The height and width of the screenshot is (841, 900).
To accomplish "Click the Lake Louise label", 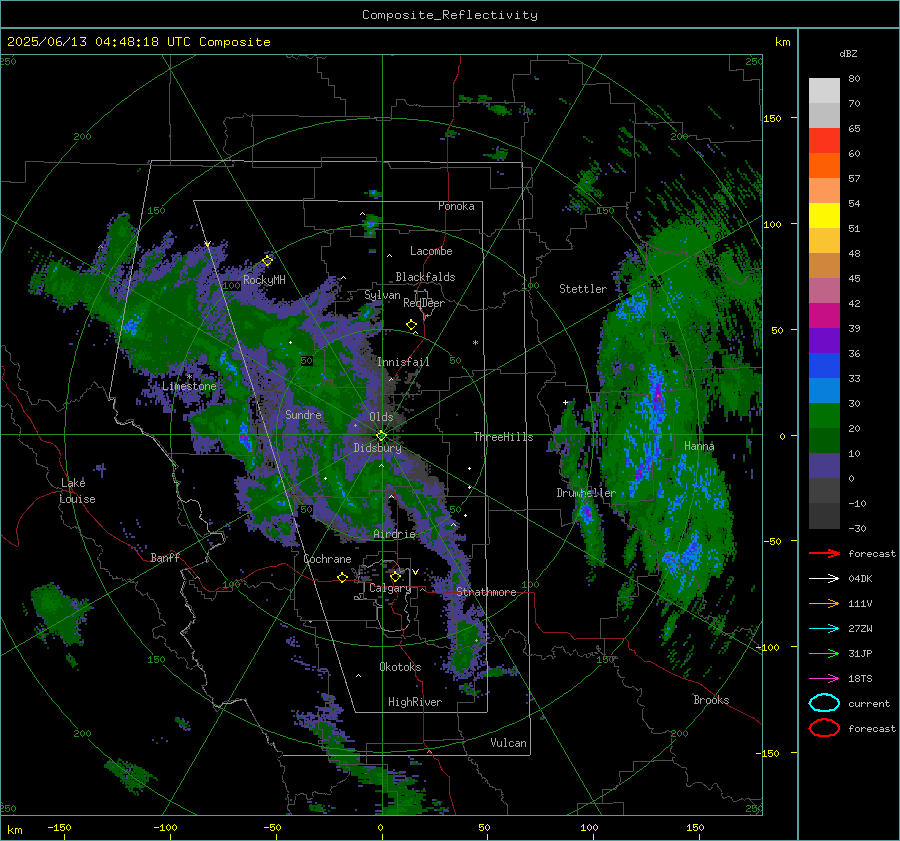I will [x=78, y=491].
